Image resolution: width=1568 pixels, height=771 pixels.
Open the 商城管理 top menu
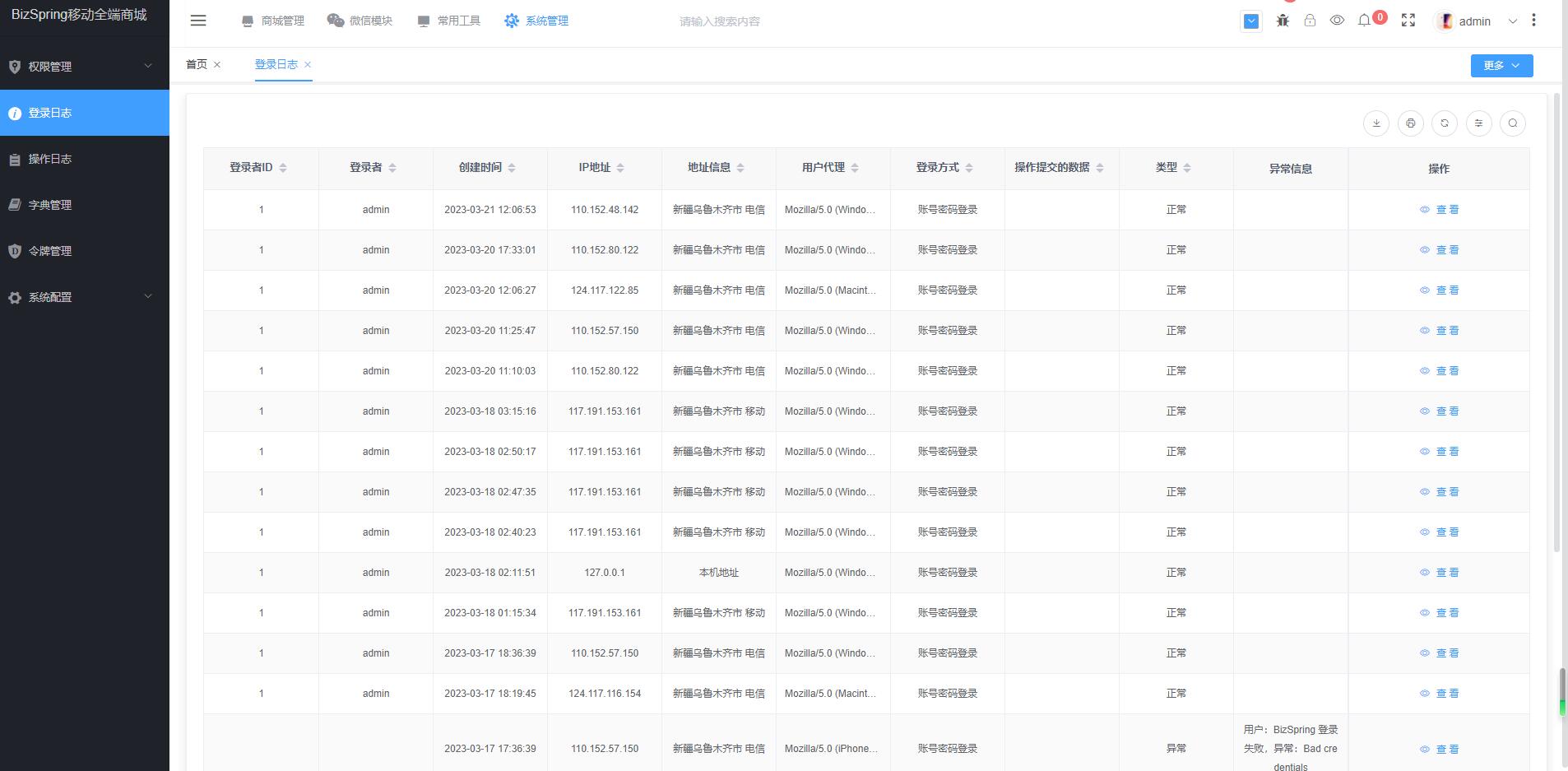273,21
